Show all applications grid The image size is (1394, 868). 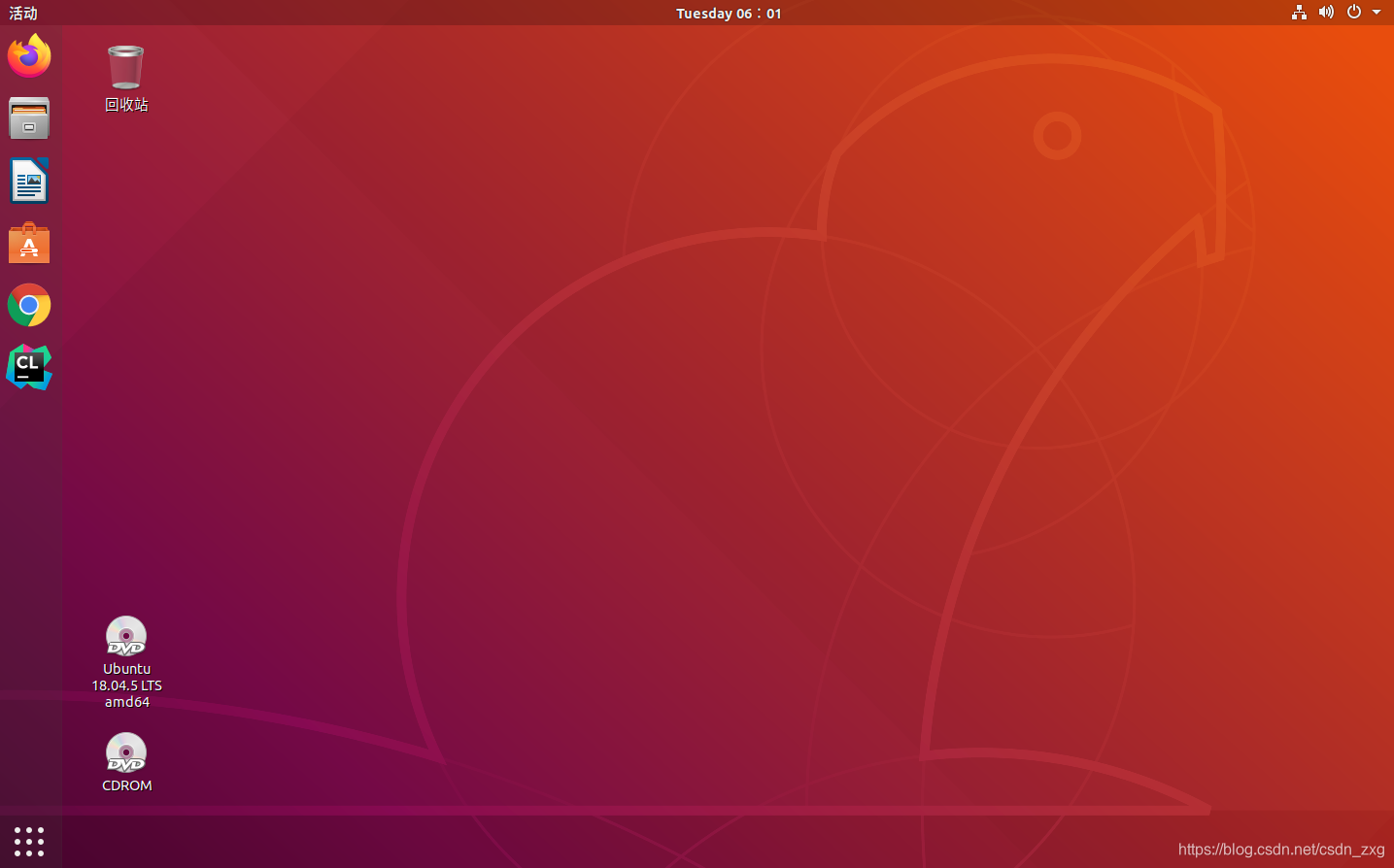click(x=29, y=842)
